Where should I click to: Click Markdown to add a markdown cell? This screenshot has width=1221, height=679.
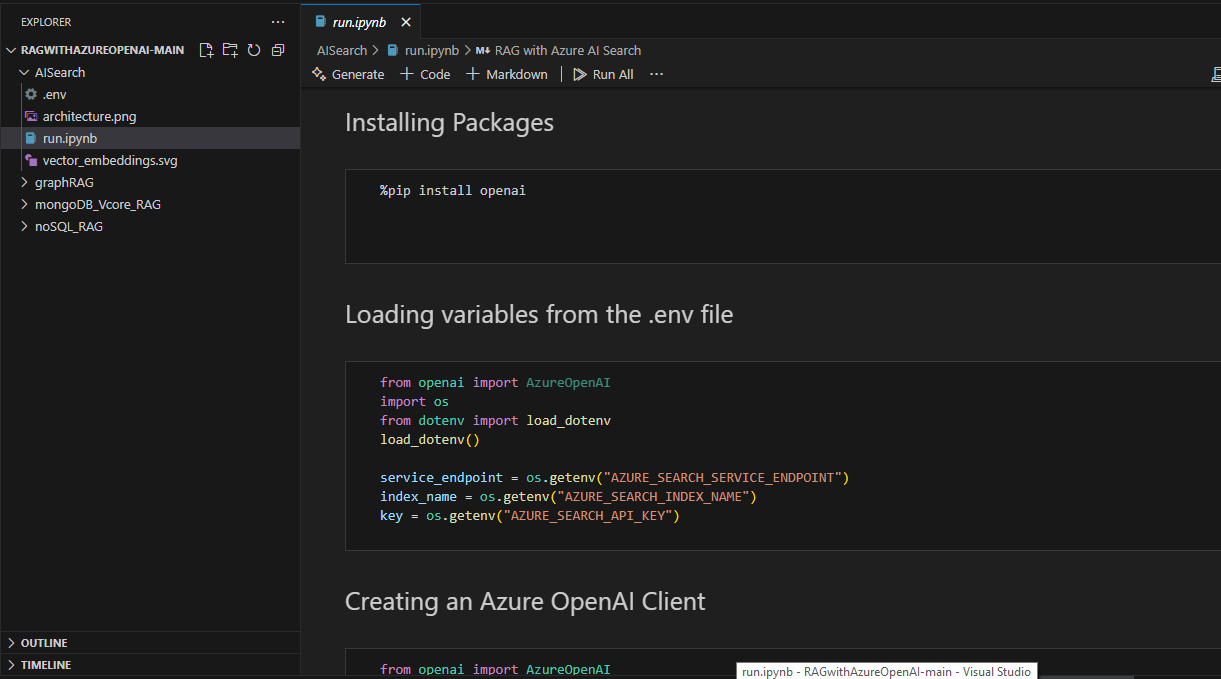(506, 73)
